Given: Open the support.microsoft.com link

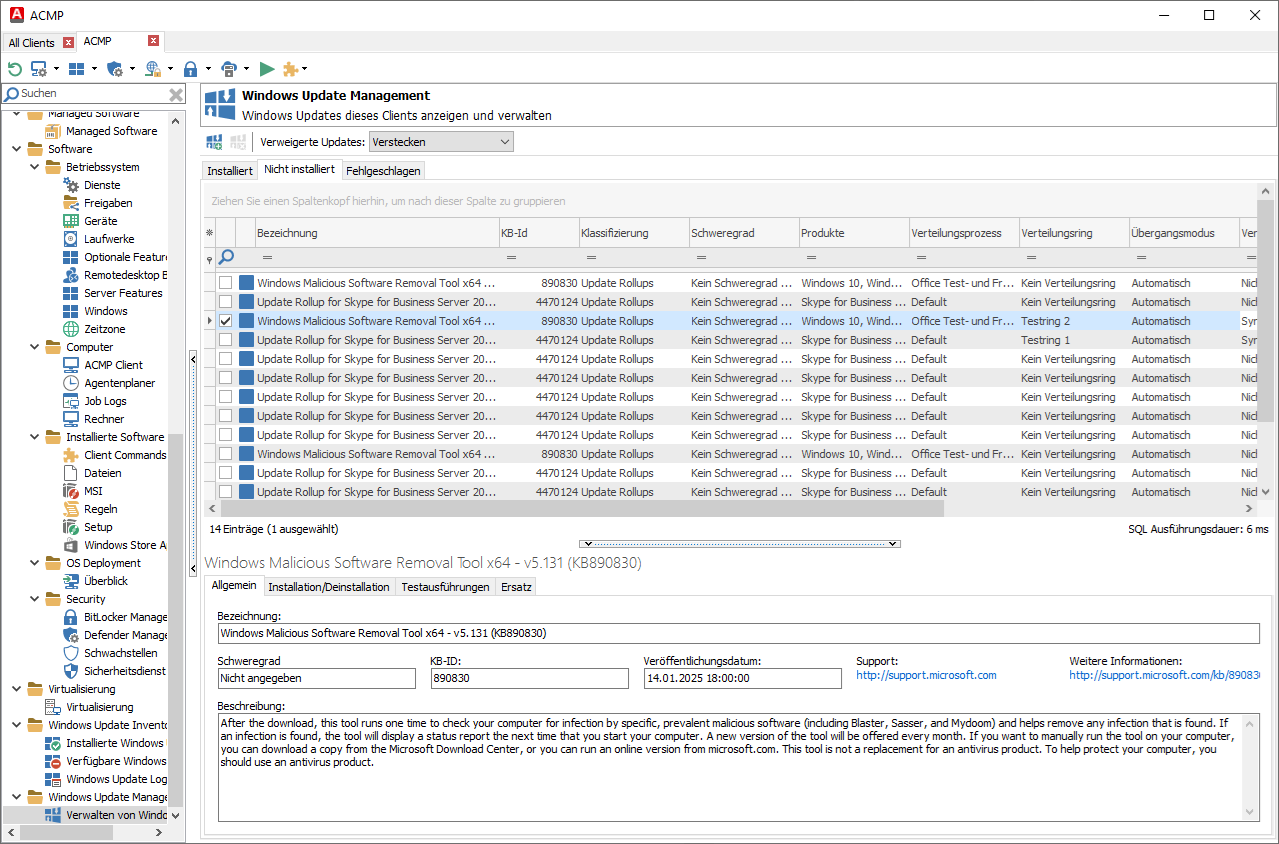Looking at the screenshot, I should point(925,674).
